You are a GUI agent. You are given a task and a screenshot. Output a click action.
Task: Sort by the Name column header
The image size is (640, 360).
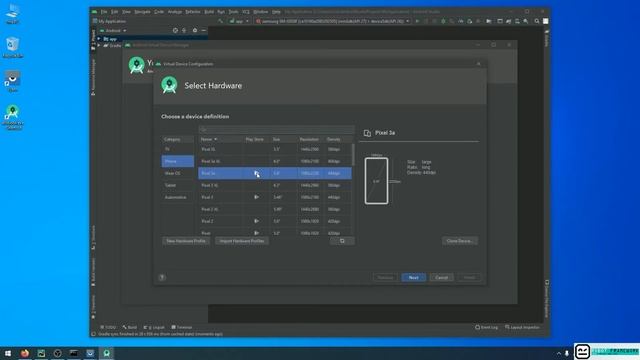click(220, 139)
